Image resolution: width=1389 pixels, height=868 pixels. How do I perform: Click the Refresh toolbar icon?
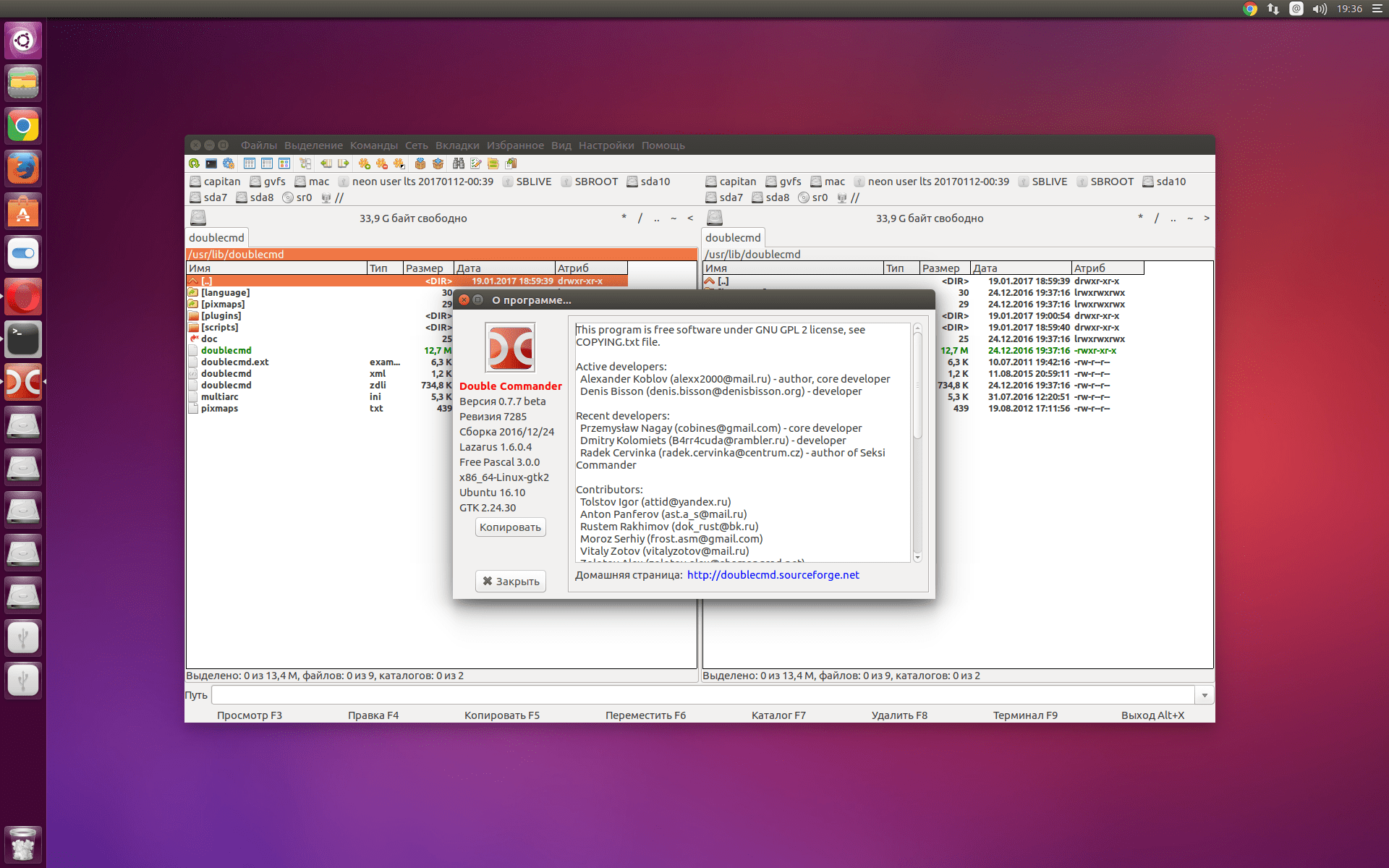tap(194, 163)
